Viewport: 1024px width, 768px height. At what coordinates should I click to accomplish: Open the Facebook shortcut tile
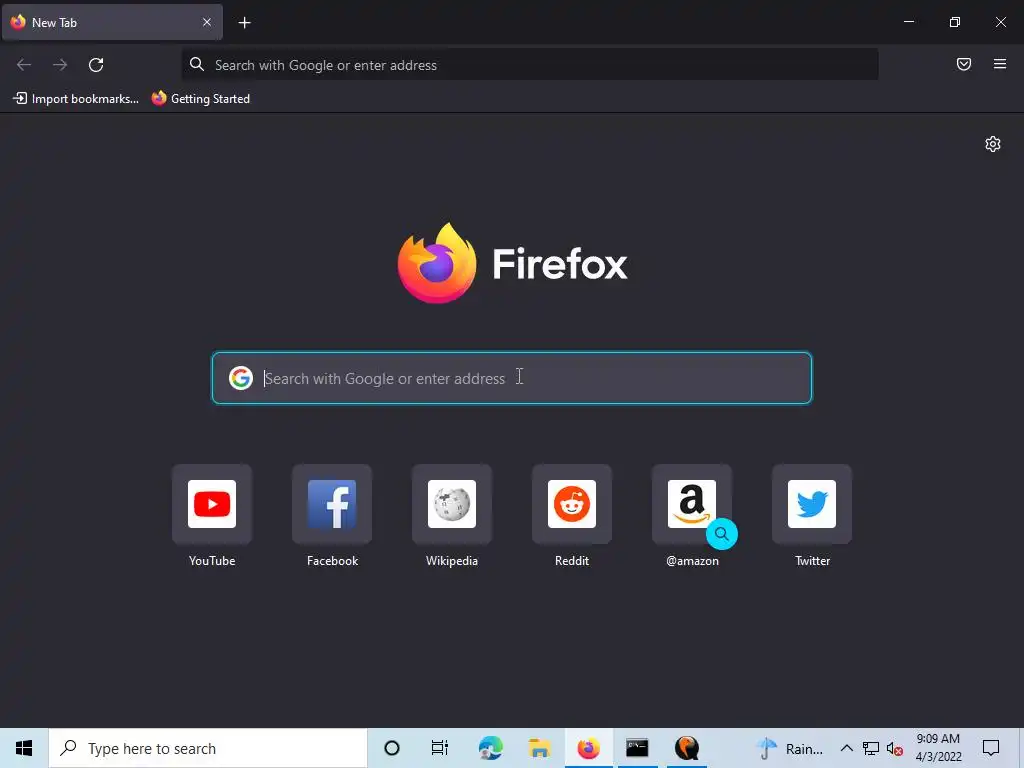pyautogui.click(x=332, y=504)
